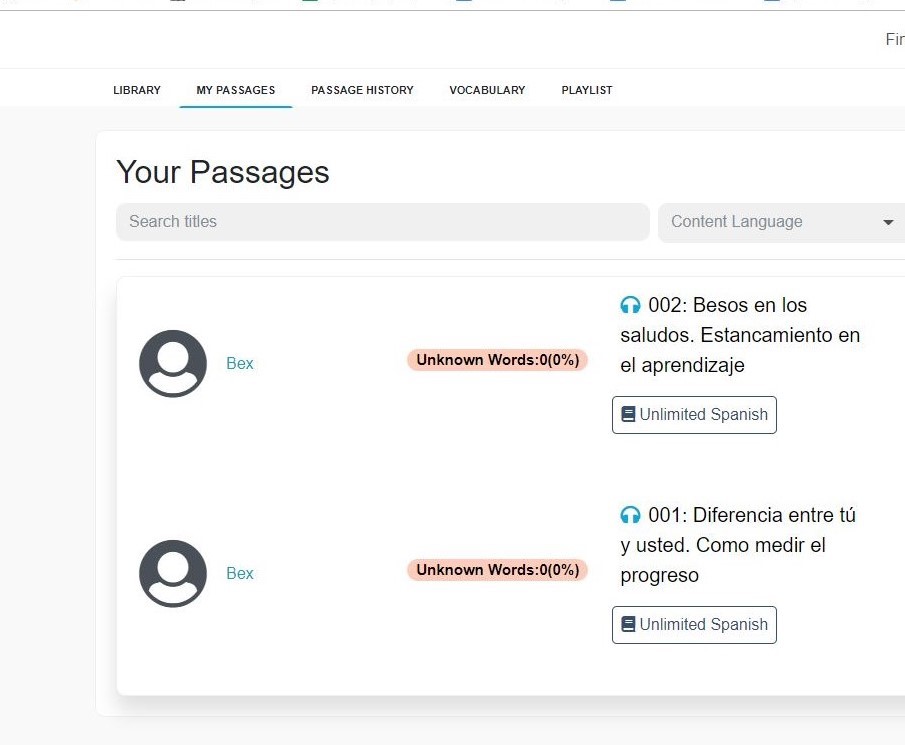905x745 pixels.
Task: Focus the Search titles input field
Action: (382, 222)
